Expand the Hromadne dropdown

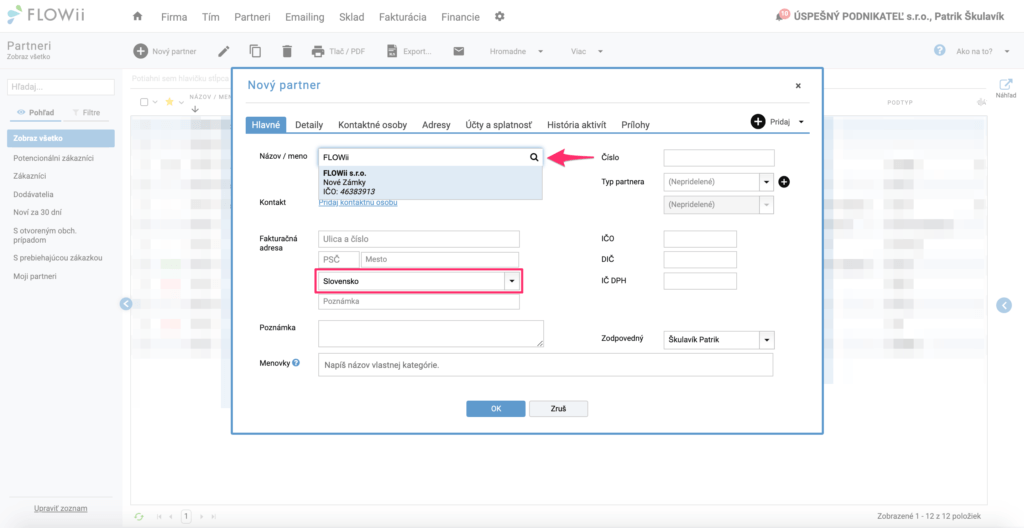coord(540,51)
